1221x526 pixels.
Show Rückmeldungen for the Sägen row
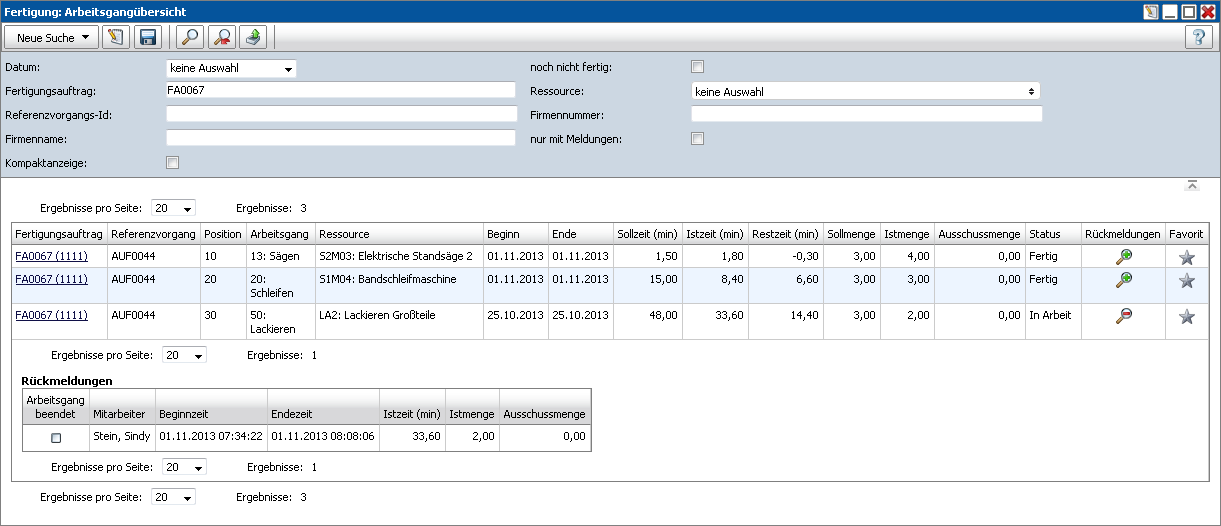[x=1124, y=257]
